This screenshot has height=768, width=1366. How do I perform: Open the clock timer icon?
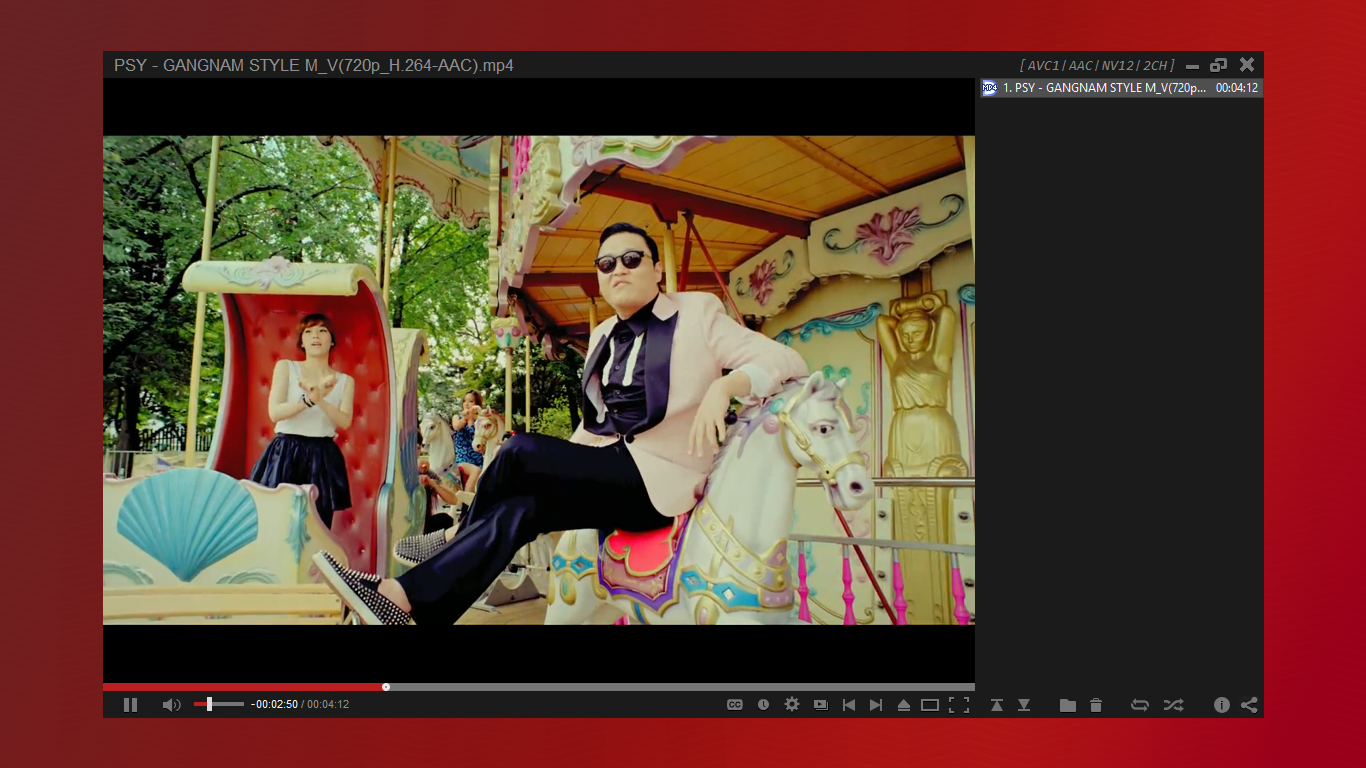pyautogui.click(x=763, y=705)
